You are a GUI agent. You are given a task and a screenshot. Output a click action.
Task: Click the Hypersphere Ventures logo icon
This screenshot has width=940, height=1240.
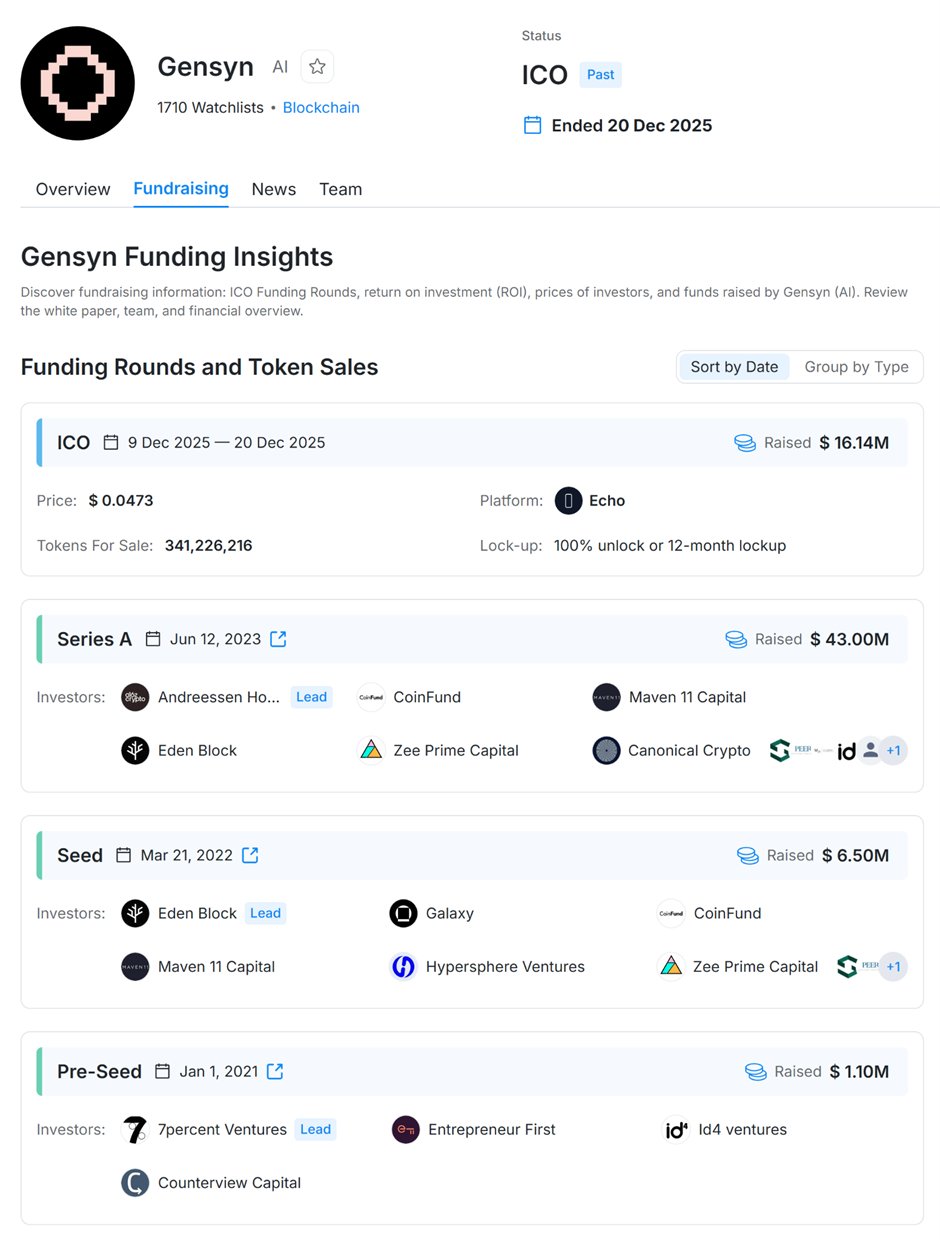pos(403,967)
